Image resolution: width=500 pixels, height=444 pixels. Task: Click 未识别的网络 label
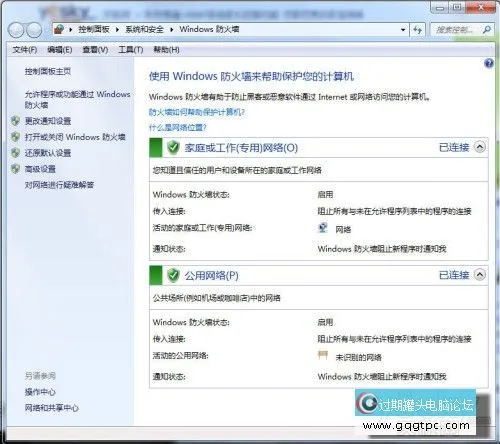(358, 357)
